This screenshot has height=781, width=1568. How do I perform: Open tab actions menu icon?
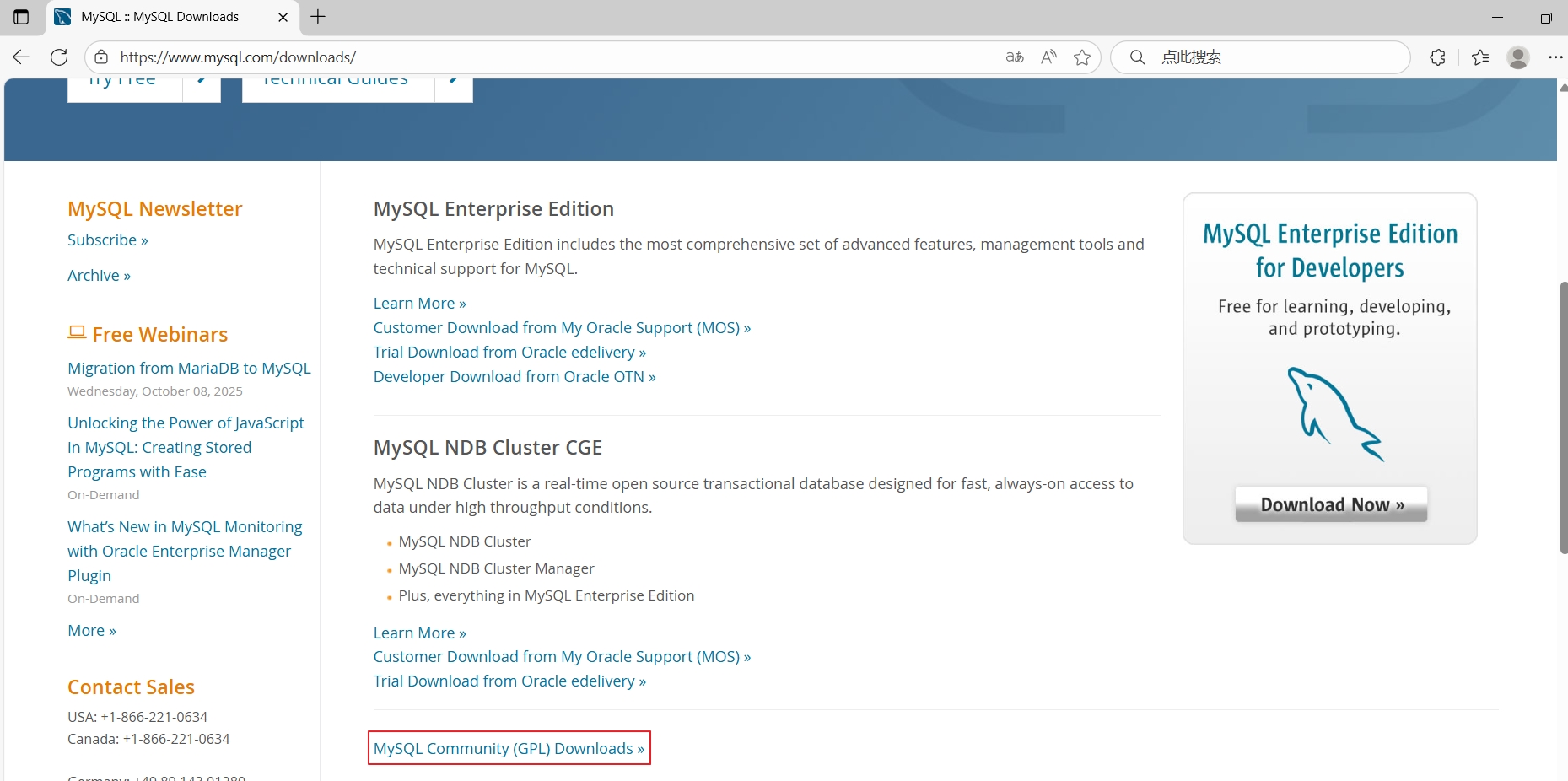click(x=21, y=17)
